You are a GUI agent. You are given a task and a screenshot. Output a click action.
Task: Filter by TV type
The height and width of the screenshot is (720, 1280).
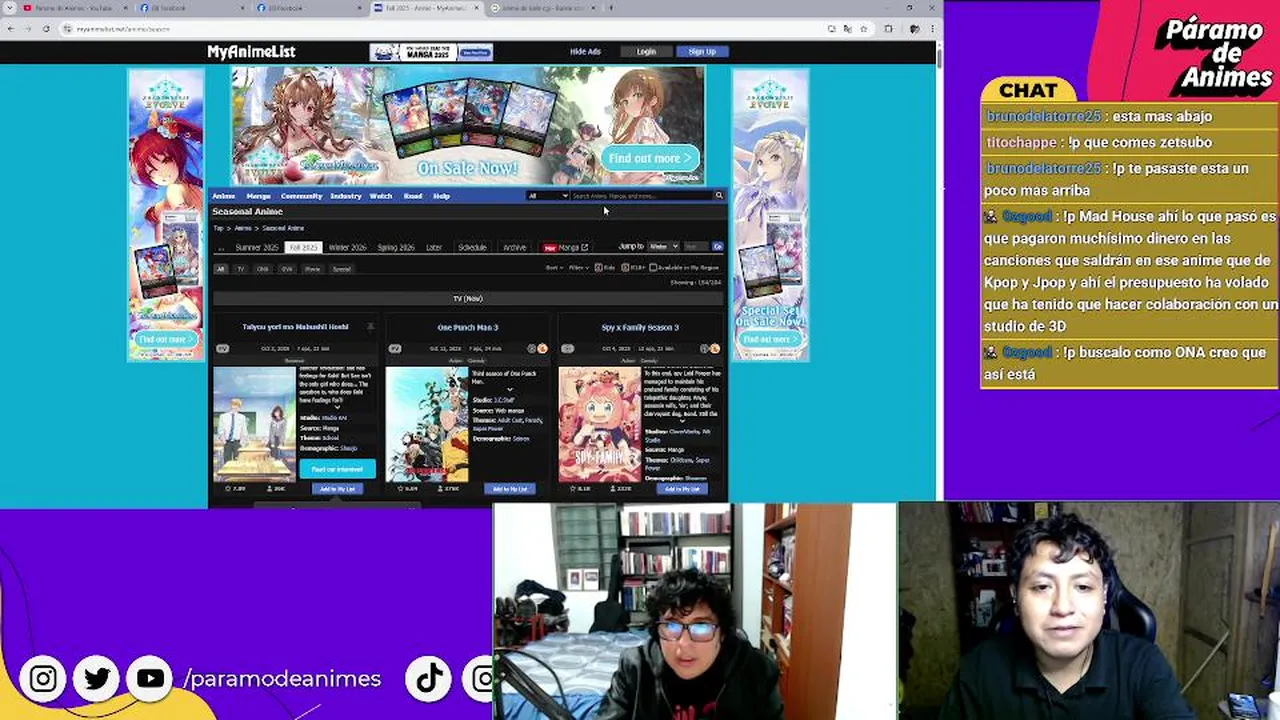point(240,269)
